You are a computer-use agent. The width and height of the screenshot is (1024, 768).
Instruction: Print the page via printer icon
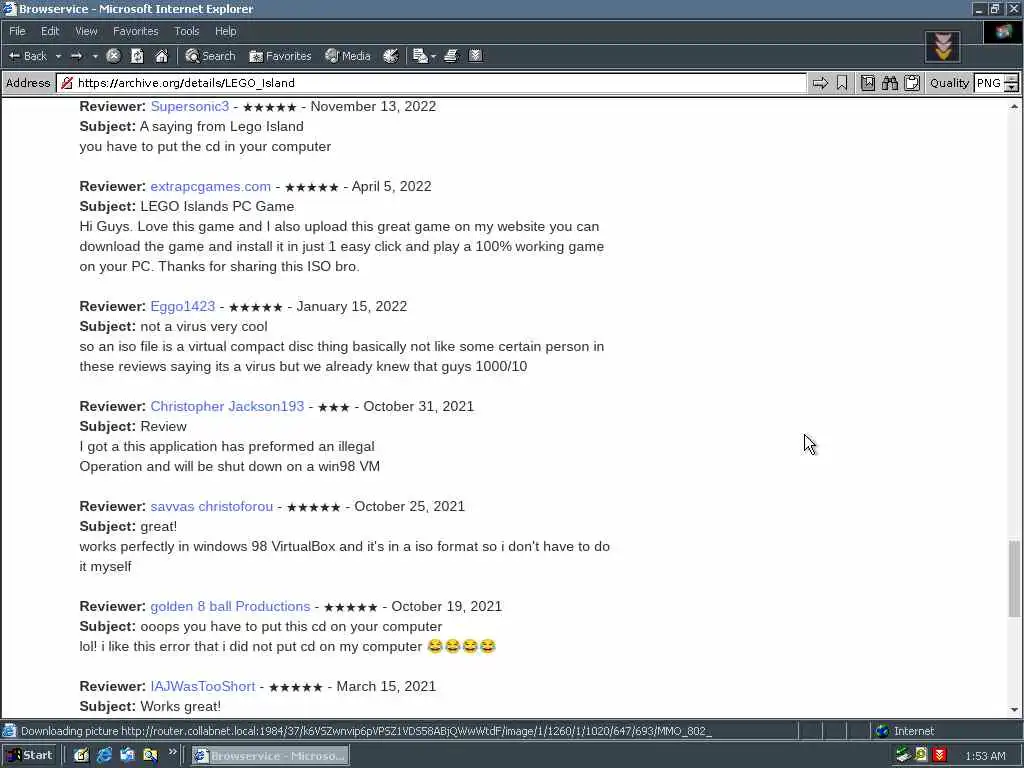click(x=451, y=56)
